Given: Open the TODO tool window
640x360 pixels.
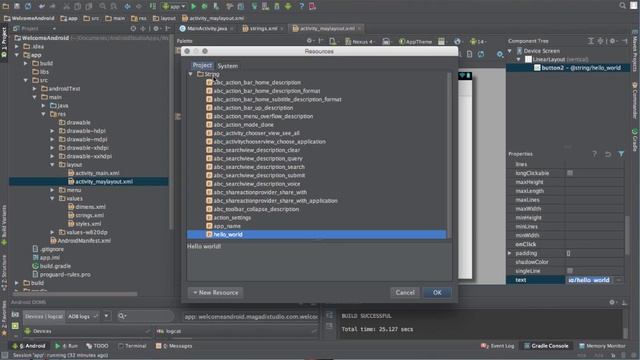Looking at the screenshot, I should [97, 346].
